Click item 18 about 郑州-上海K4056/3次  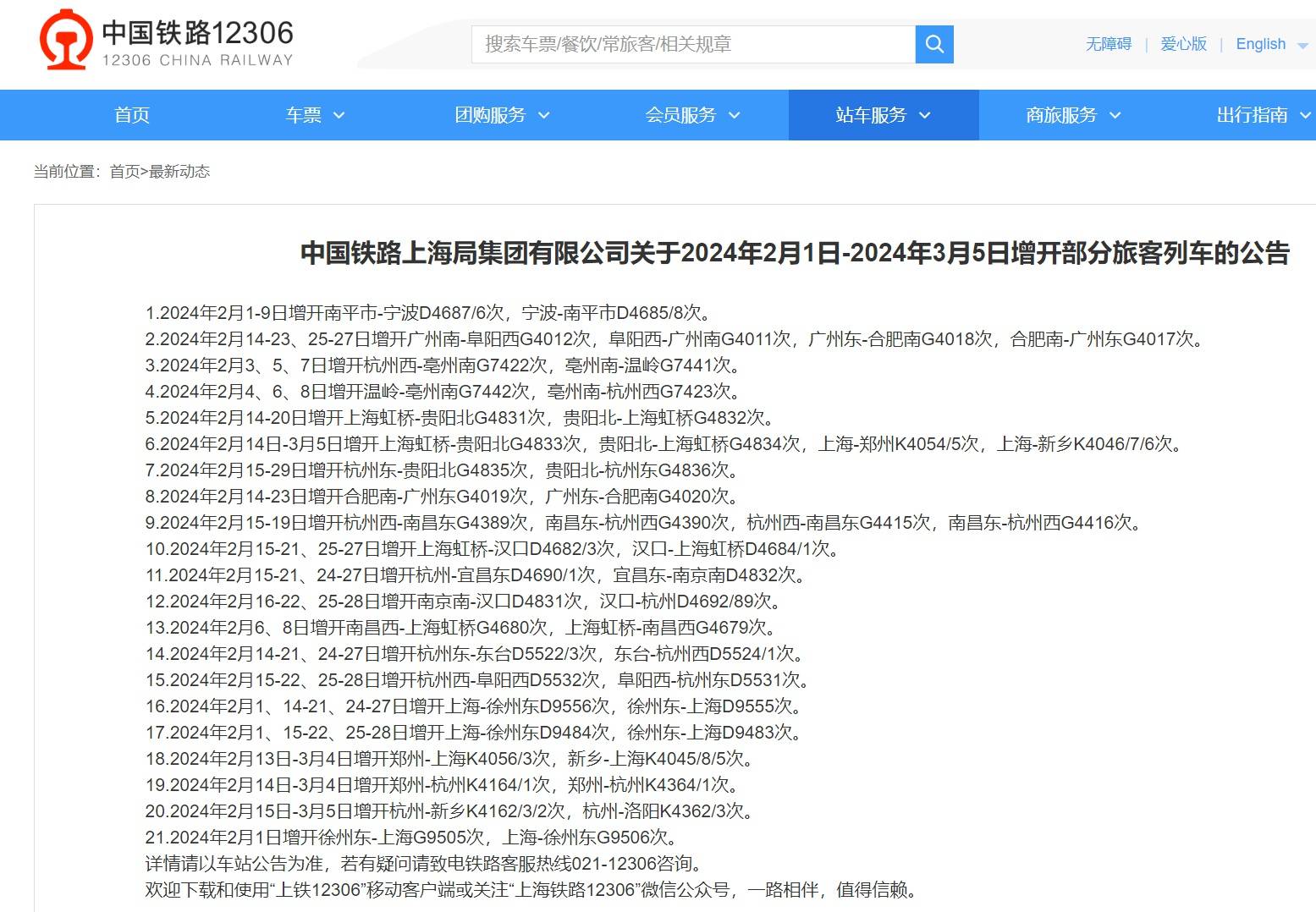pos(450,759)
